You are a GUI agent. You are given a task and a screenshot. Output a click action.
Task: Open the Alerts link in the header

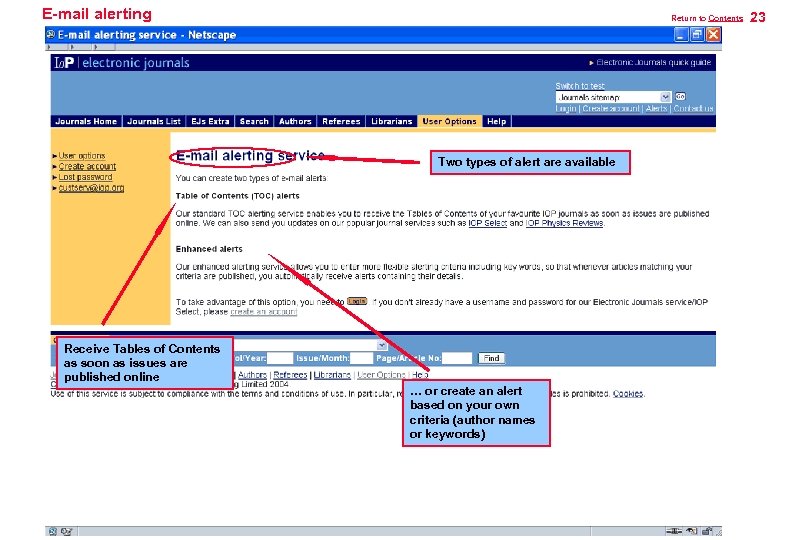pyautogui.click(x=656, y=108)
